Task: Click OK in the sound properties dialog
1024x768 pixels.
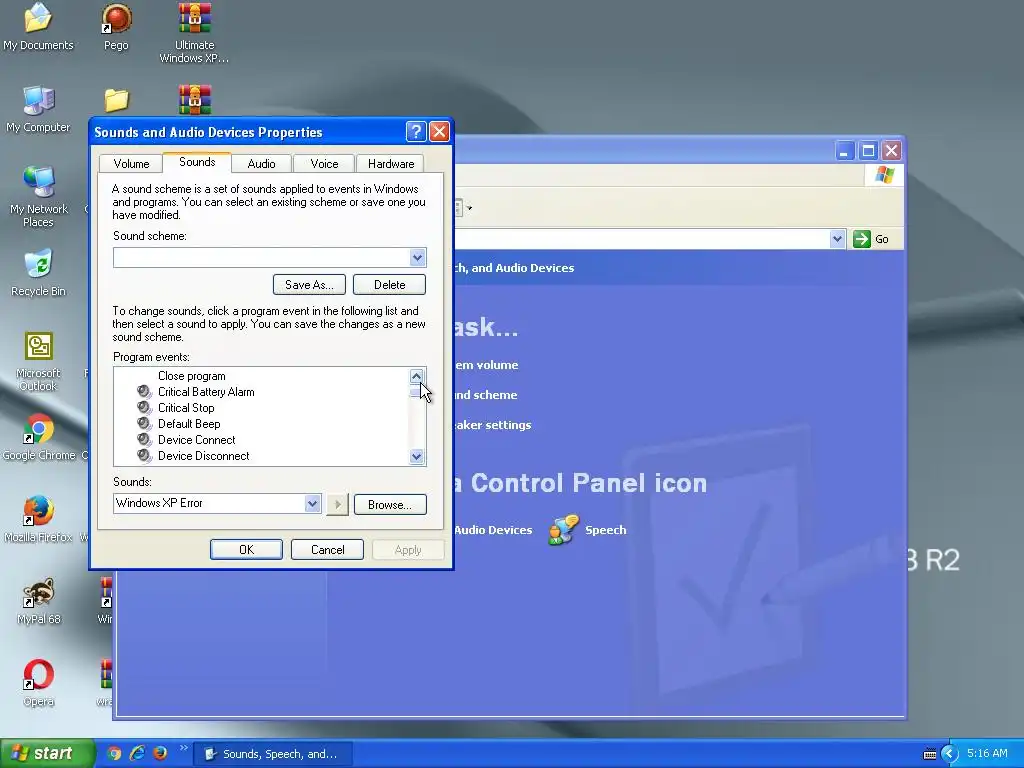Action: (246, 550)
